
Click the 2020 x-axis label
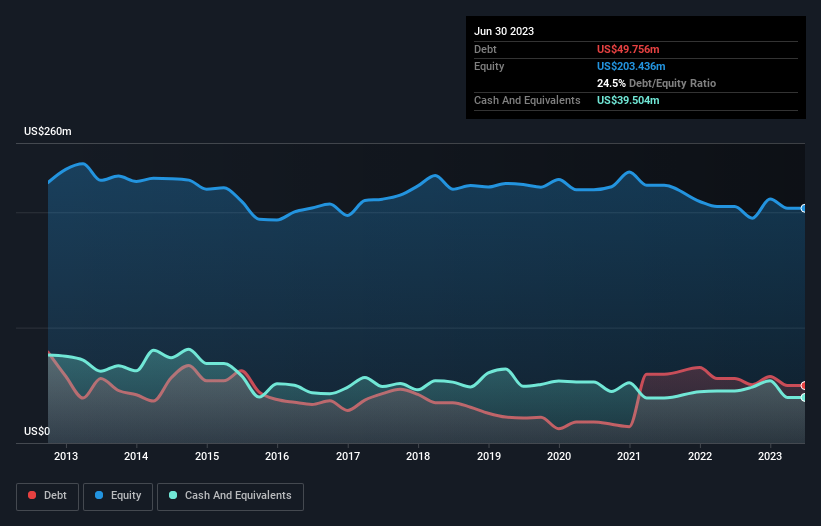tap(559, 456)
